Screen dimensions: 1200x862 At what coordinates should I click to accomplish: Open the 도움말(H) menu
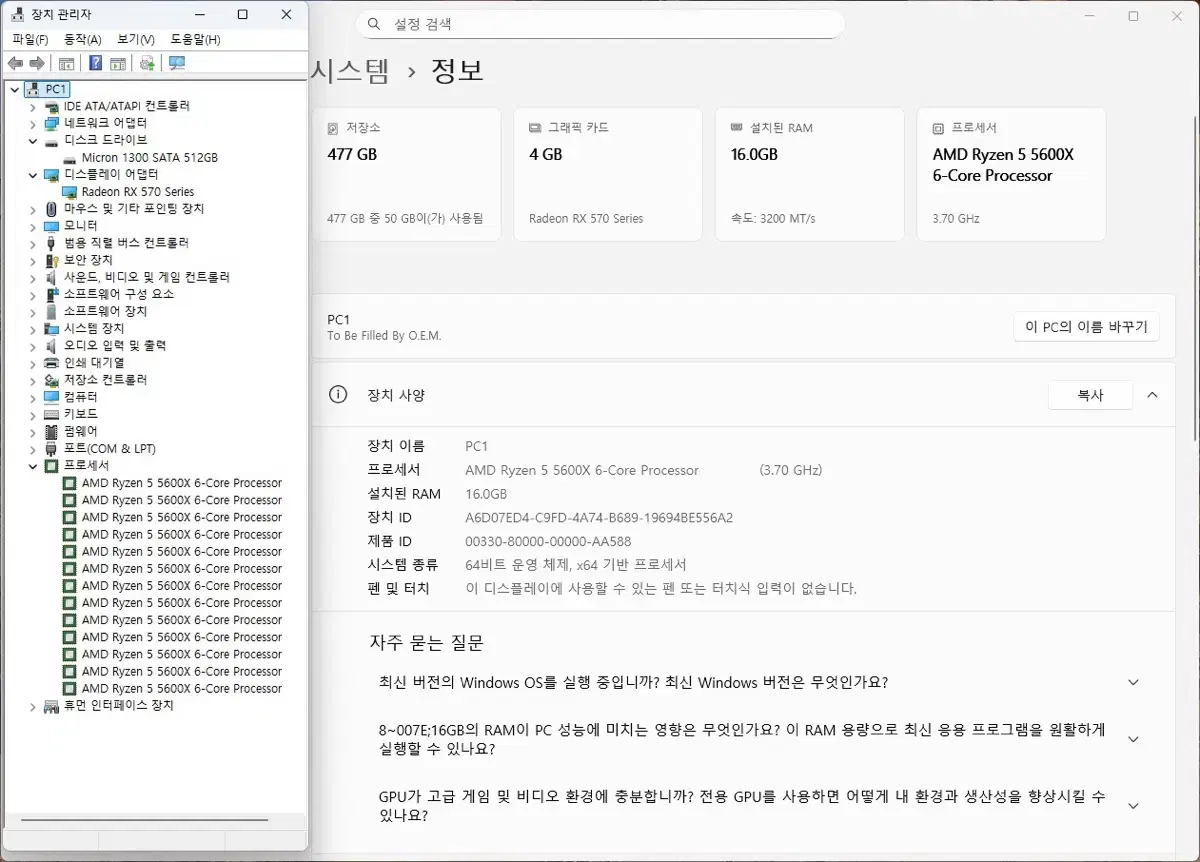[195, 39]
